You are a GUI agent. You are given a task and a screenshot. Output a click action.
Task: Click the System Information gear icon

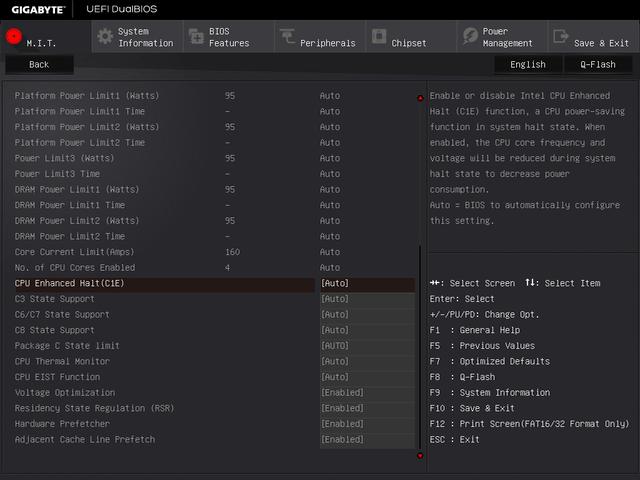coord(104,37)
